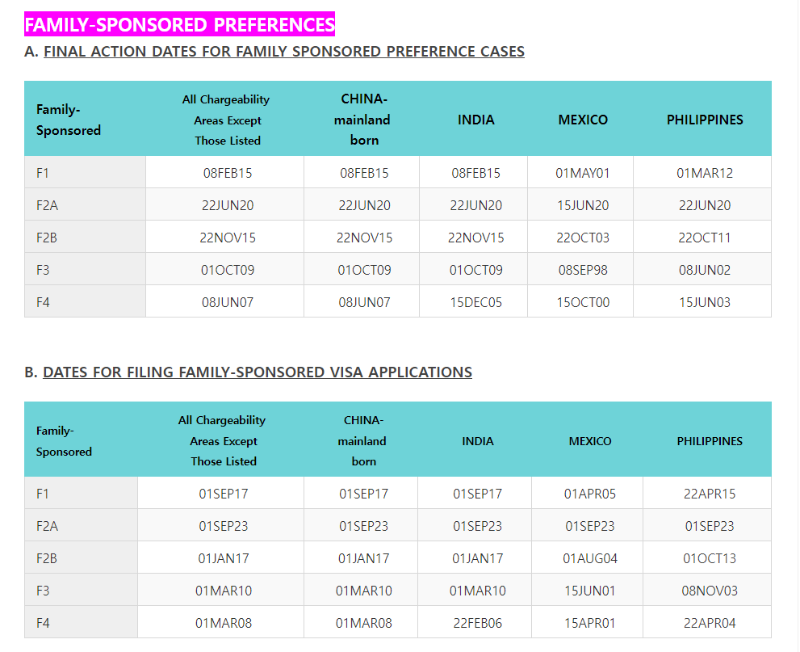Viewport: 800px width, 652px height.
Task: Click the CHINA-mainland born header in second table
Action: point(363,441)
